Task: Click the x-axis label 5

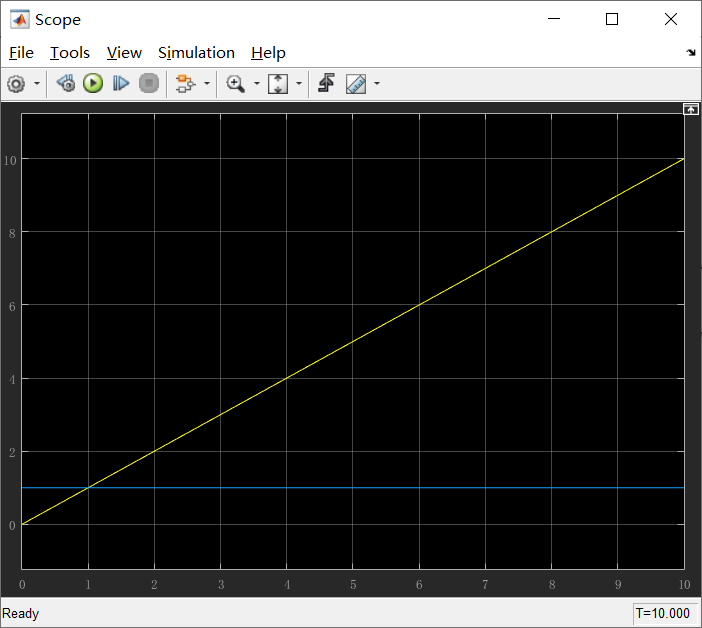Action: (x=353, y=585)
